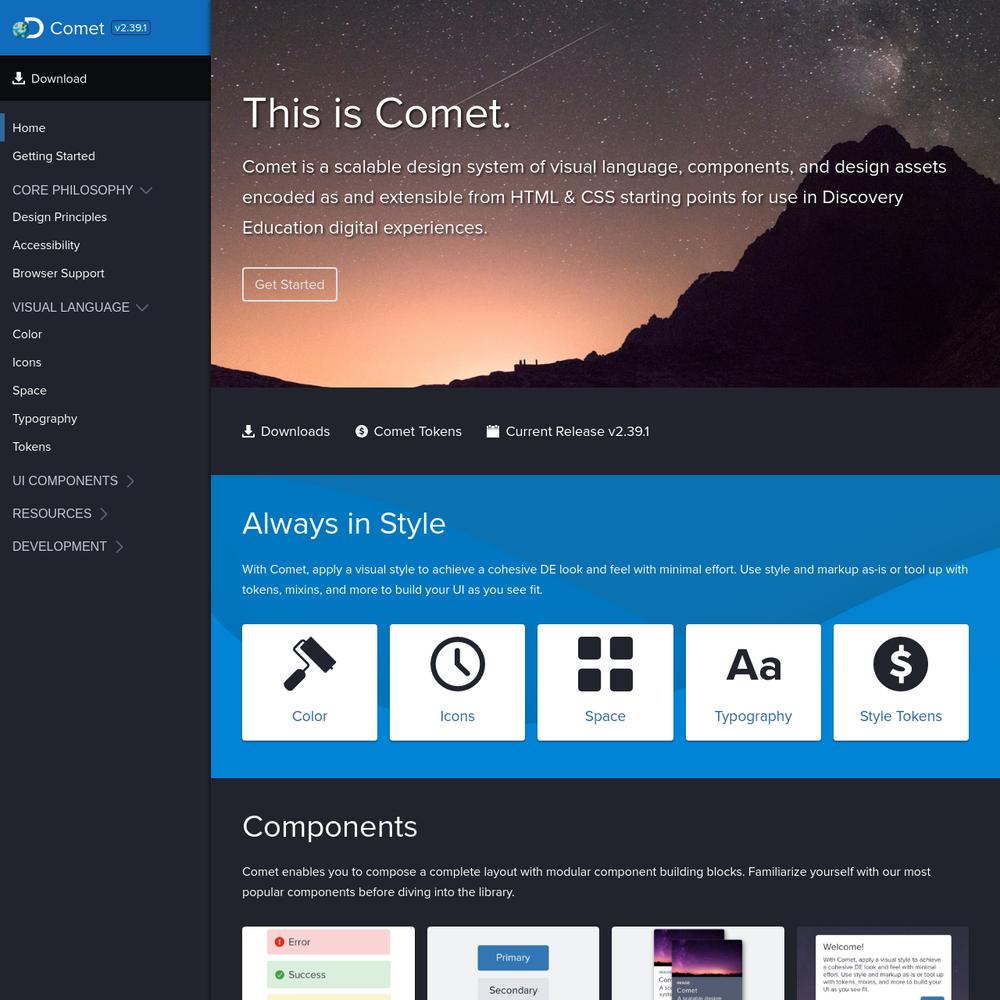The image size is (1000, 1000).
Task: Click the DEVELOPMENT section heading
Action: coord(59,547)
